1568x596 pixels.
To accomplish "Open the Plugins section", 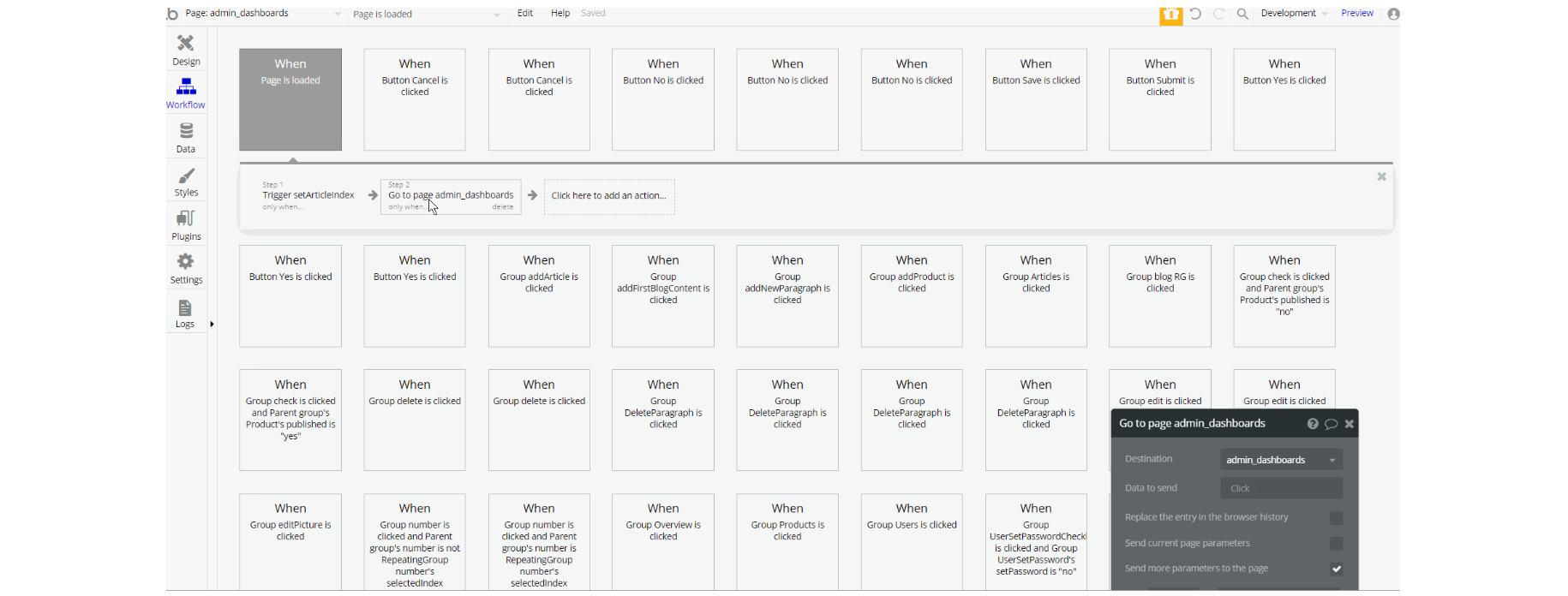I will tap(186, 225).
